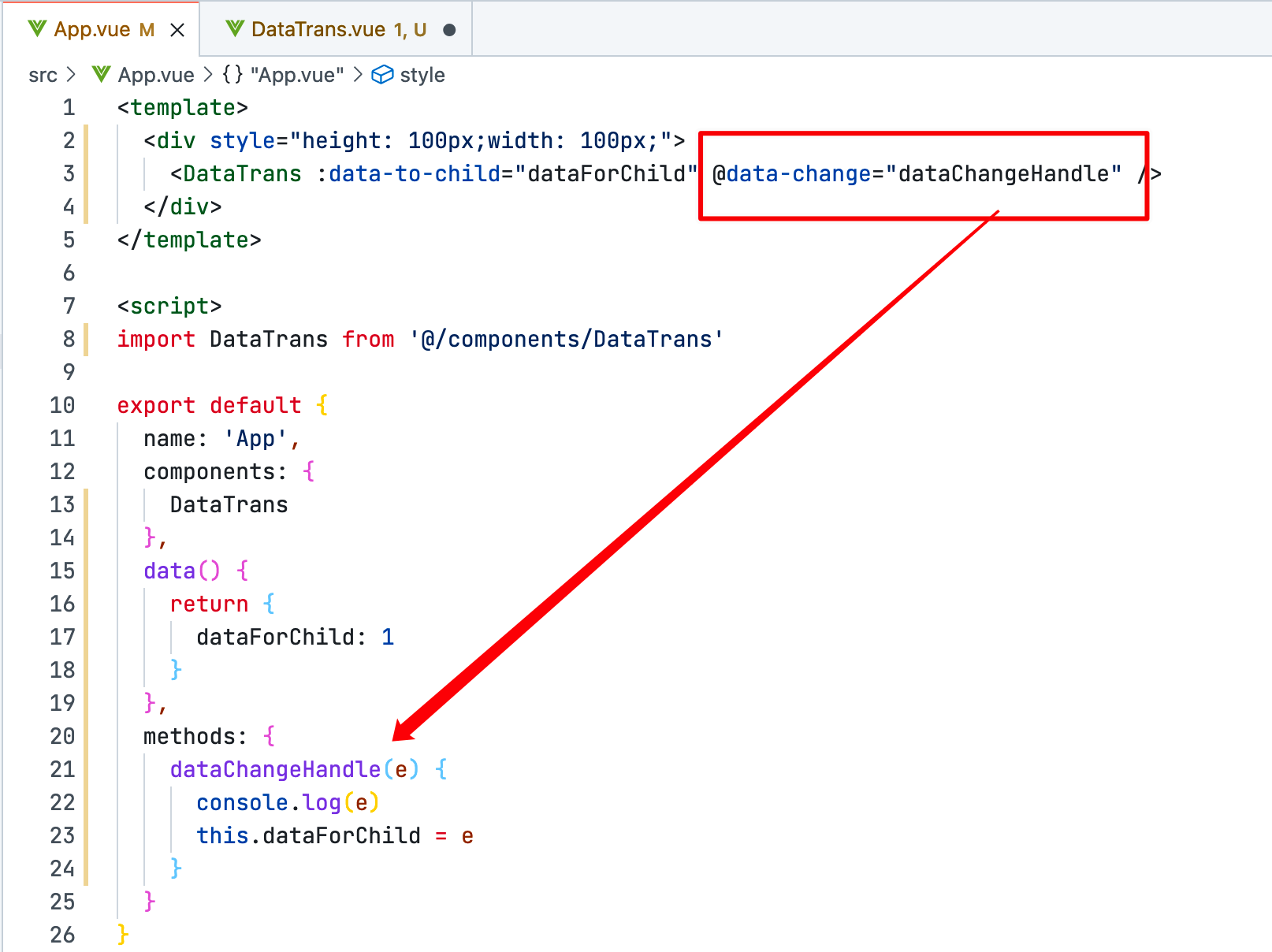Click the braces icon in the breadcrumb

pos(232,75)
